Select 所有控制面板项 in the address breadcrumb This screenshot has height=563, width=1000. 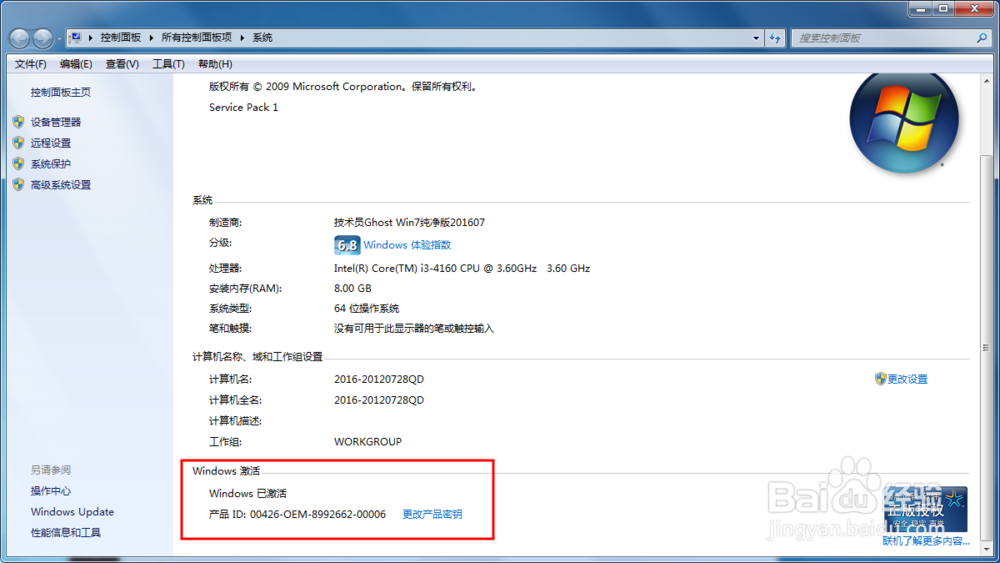pyautogui.click(x=196, y=38)
